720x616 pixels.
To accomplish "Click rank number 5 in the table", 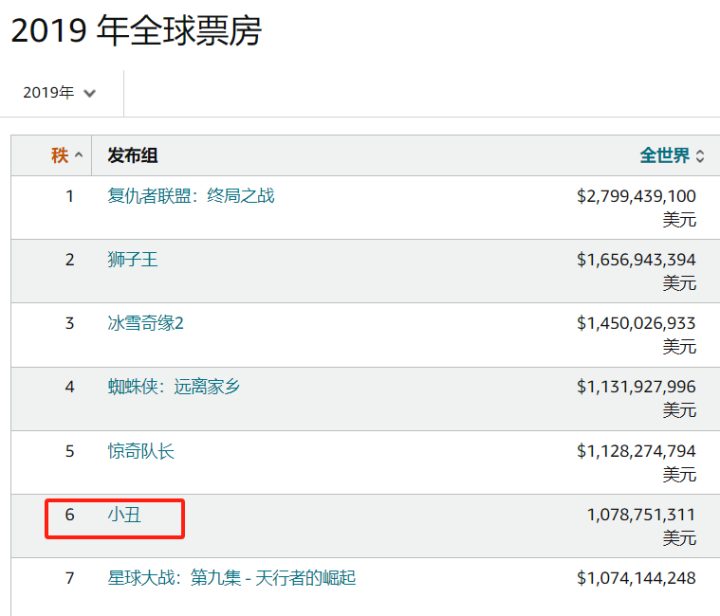I will point(70,451).
